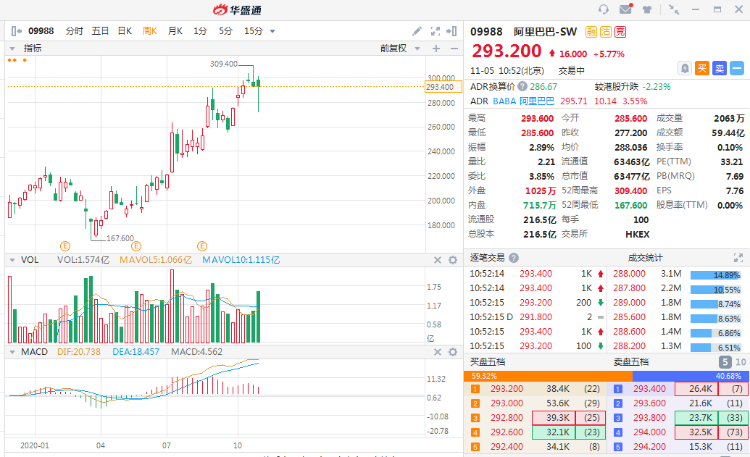Viewport: 750px width, 457px height.
Task: Click blue 40.68% ask ratio bar
Action: click(x=690, y=376)
